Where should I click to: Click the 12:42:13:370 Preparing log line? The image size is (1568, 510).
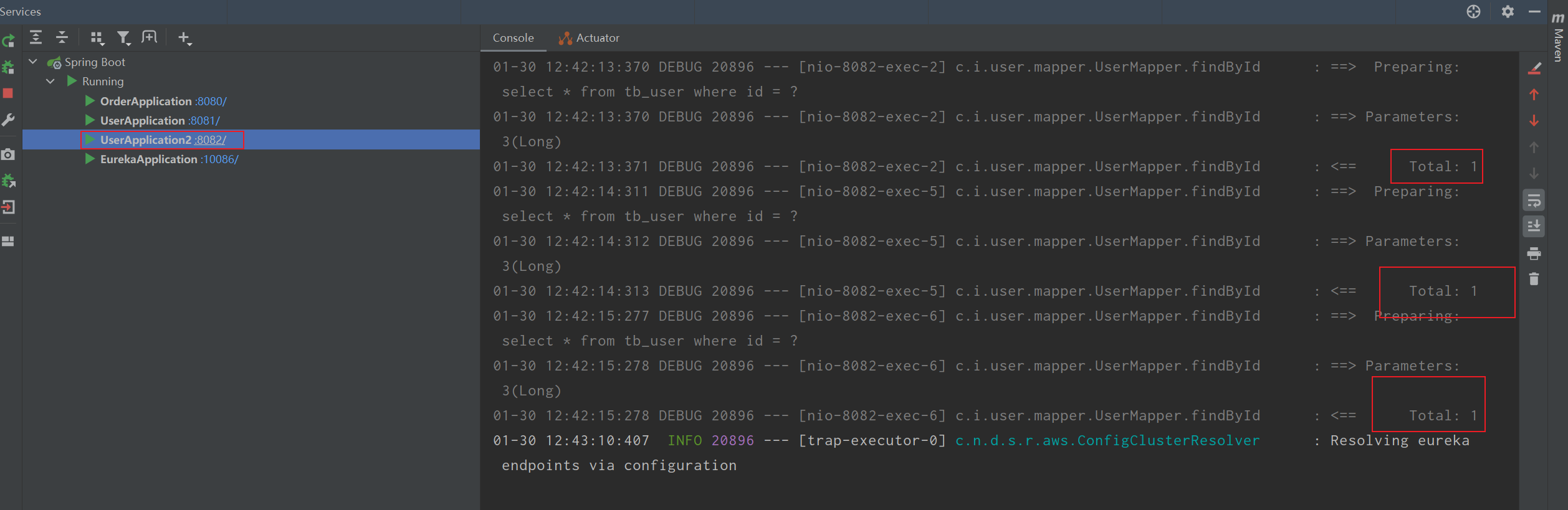pos(976,67)
